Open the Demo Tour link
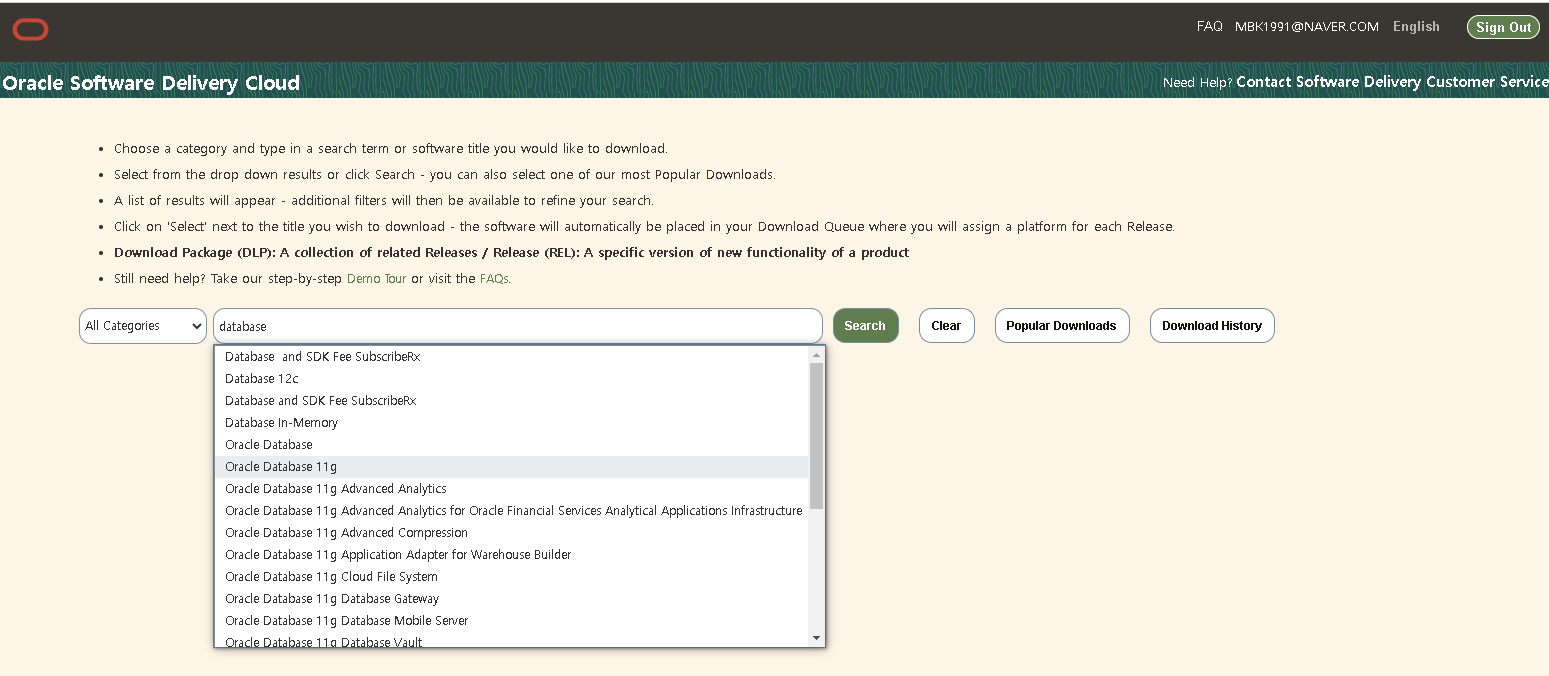1549x676 pixels. click(376, 278)
